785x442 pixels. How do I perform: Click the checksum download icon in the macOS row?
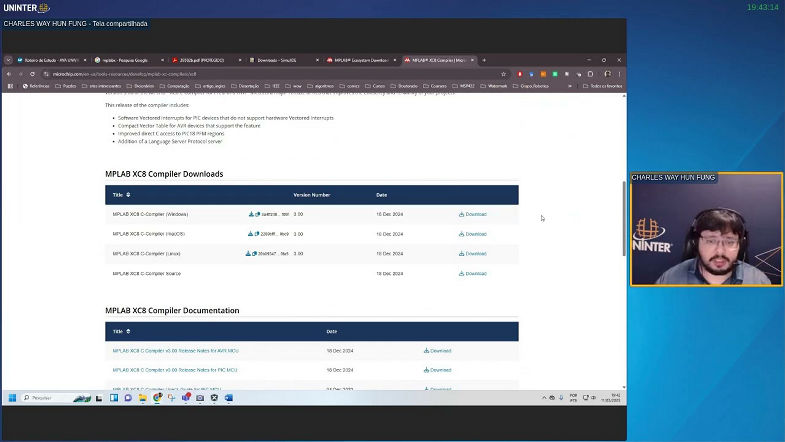250,234
